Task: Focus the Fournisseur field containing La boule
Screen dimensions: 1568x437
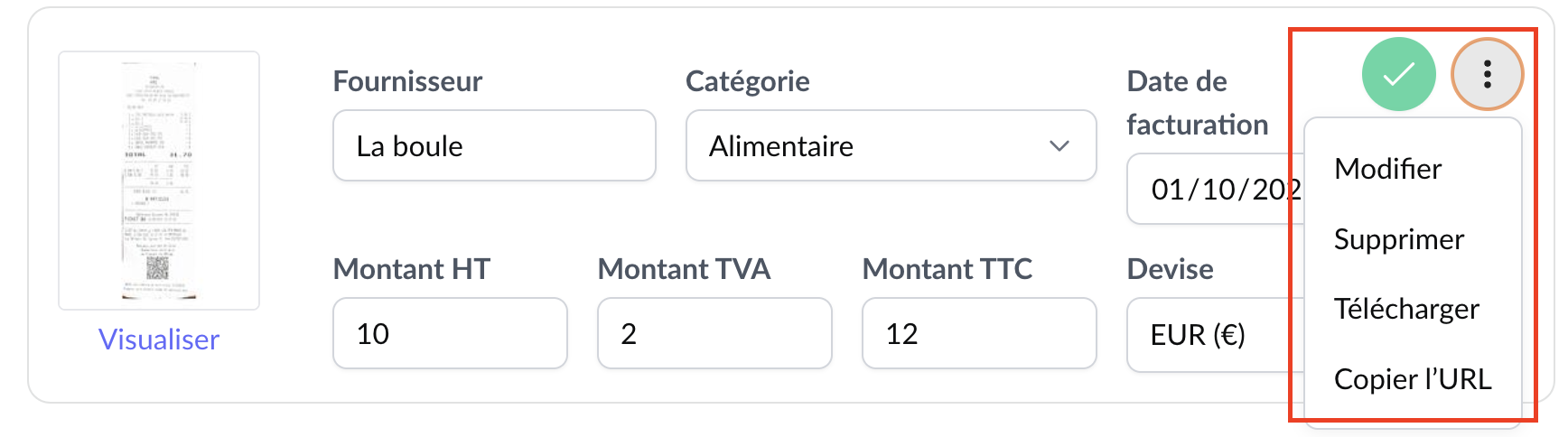Action: point(494,146)
